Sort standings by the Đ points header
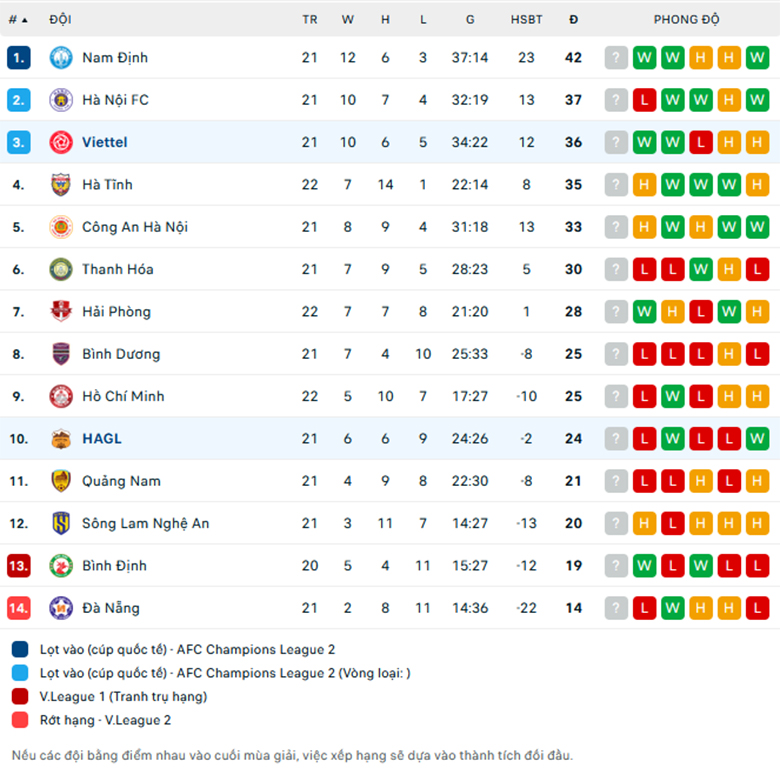The width and height of the screenshot is (780, 768). tap(573, 20)
